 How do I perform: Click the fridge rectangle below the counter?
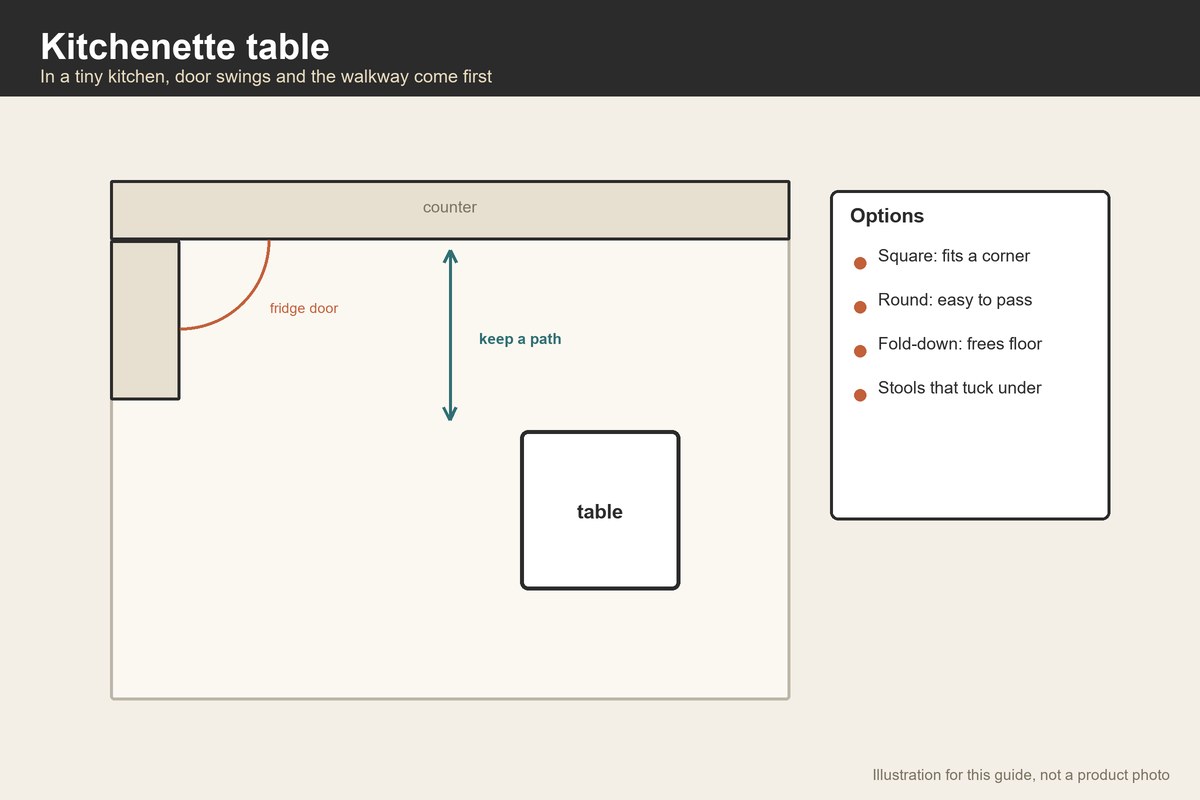(x=145, y=320)
